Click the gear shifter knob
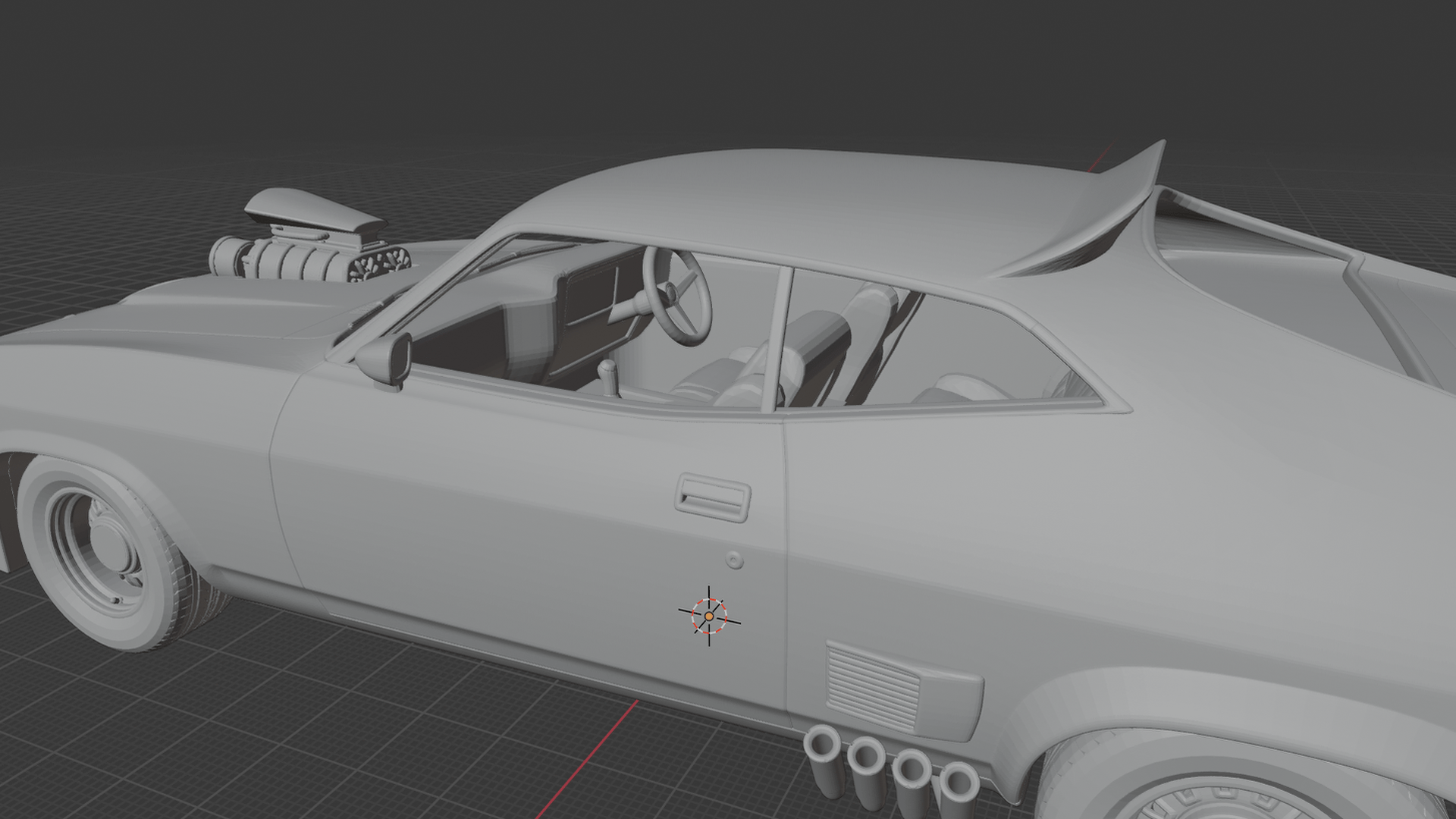 click(x=607, y=369)
